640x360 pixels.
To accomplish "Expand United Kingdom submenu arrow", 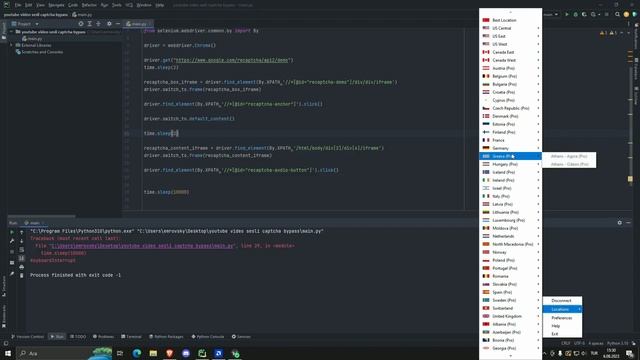I will click(x=538, y=316).
